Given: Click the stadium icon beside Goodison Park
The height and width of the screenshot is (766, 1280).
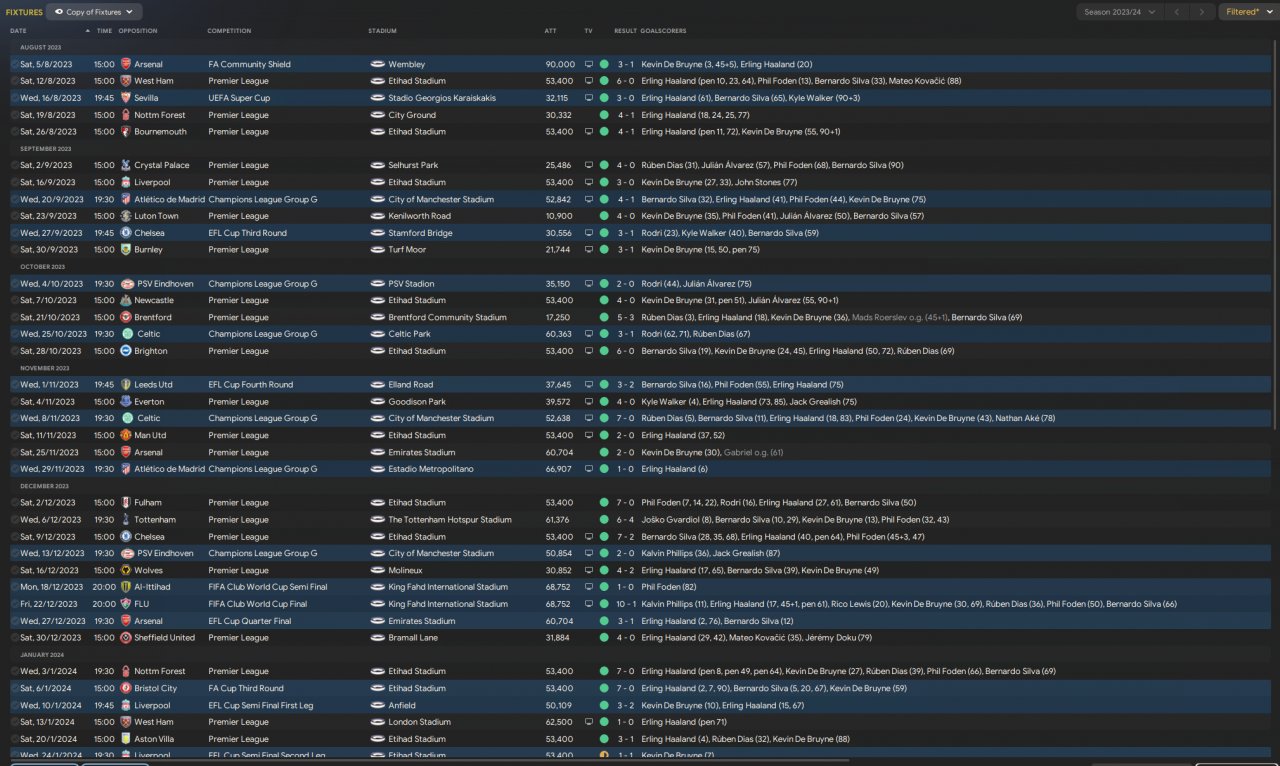Looking at the screenshot, I should (x=378, y=402).
